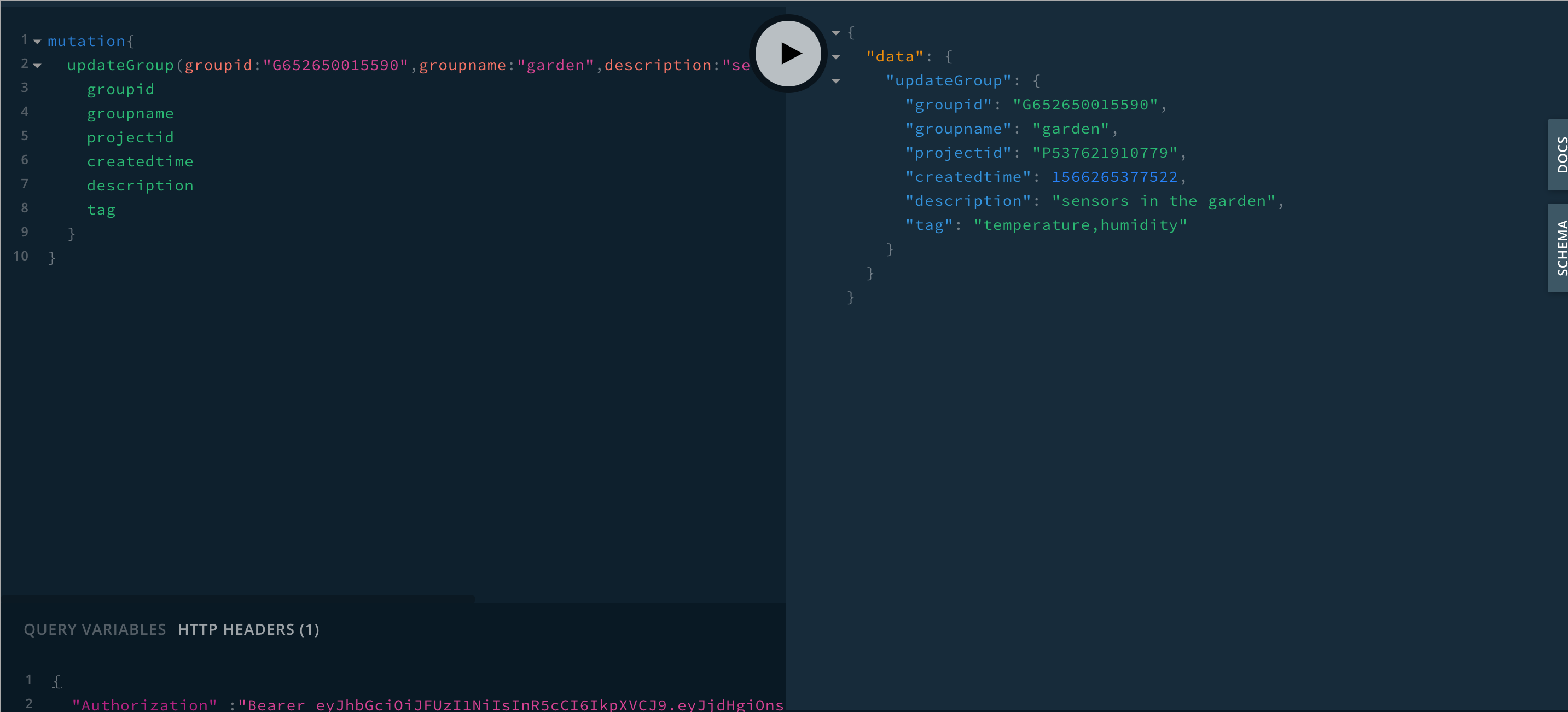Click the mutation keyword in editor
The image size is (1568, 712).
[86, 42]
